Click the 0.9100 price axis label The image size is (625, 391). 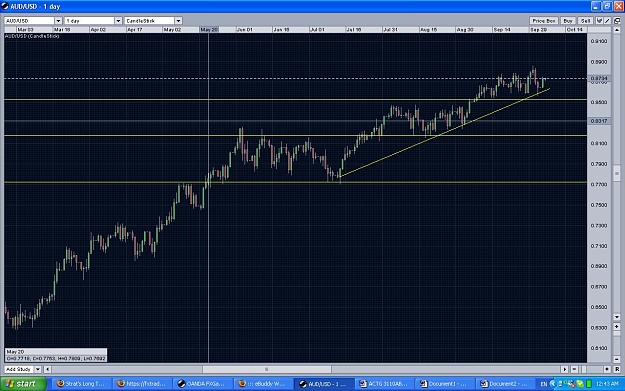pos(599,41)
